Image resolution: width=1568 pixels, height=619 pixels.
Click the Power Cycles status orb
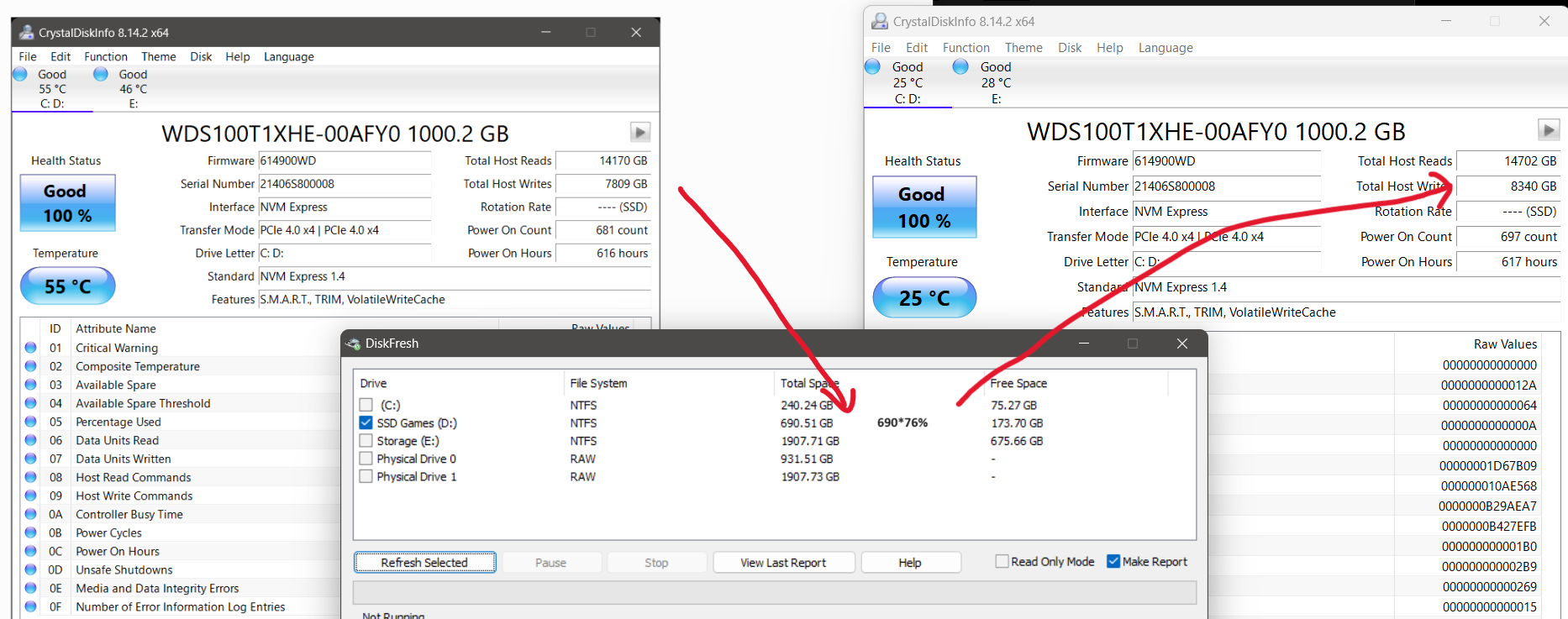pos(31,532)
